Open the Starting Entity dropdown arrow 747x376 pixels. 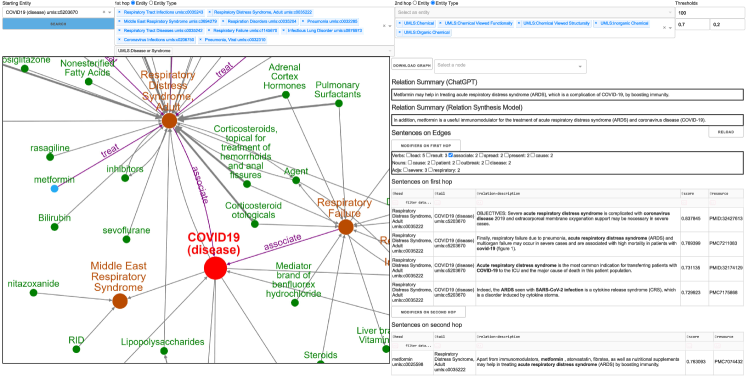tap(111, 11)
